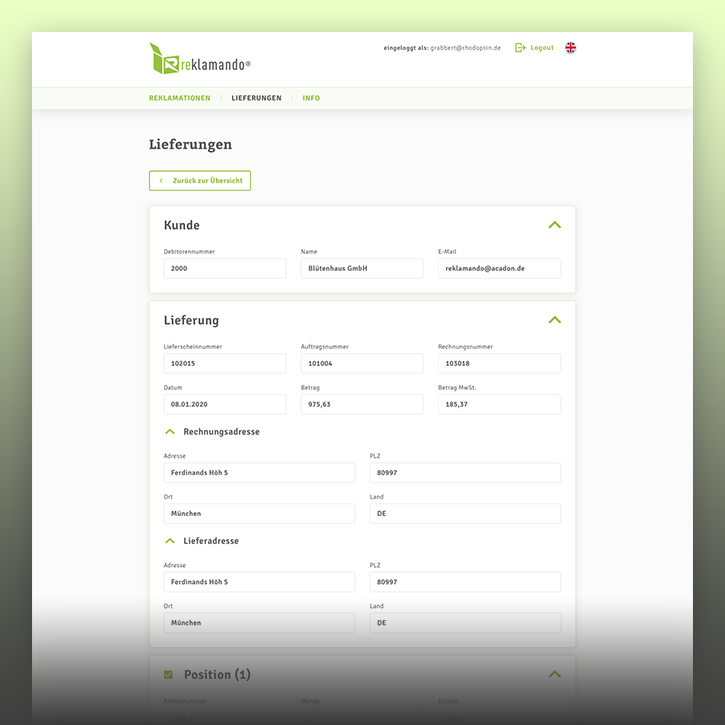Click the Lieferscheinnummer field
The image size is (725, 725).
(x=224, y=364)
